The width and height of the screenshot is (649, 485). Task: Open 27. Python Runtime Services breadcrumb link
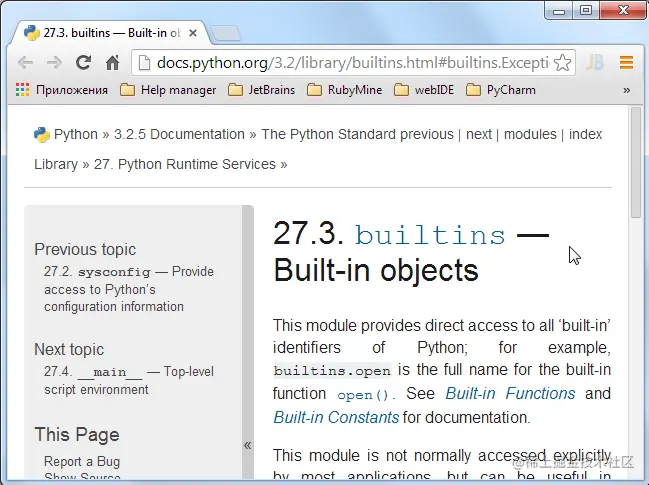point(185,164)
